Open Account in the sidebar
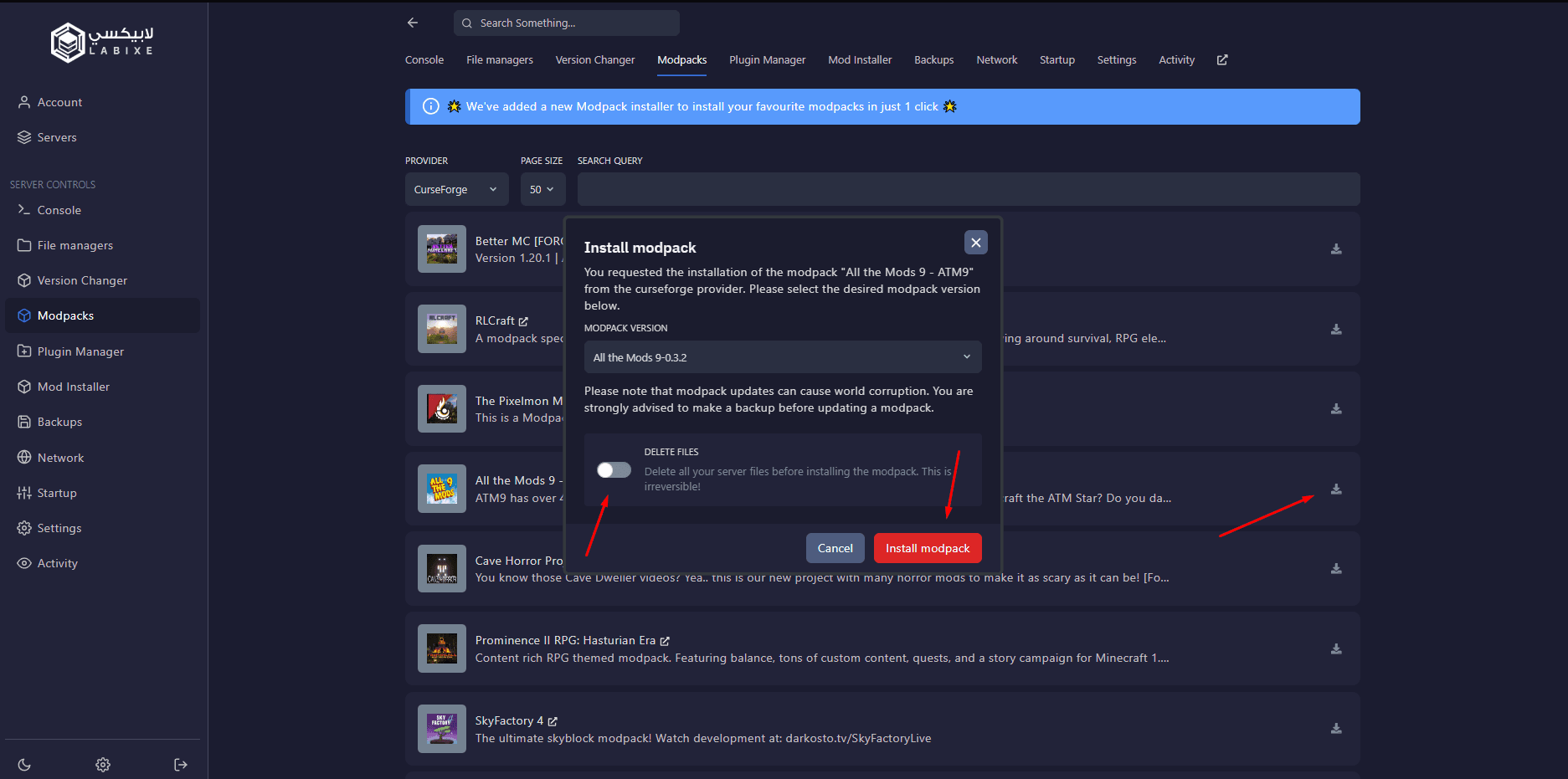This screenshot has width=1568, height=779. [102, 102]
